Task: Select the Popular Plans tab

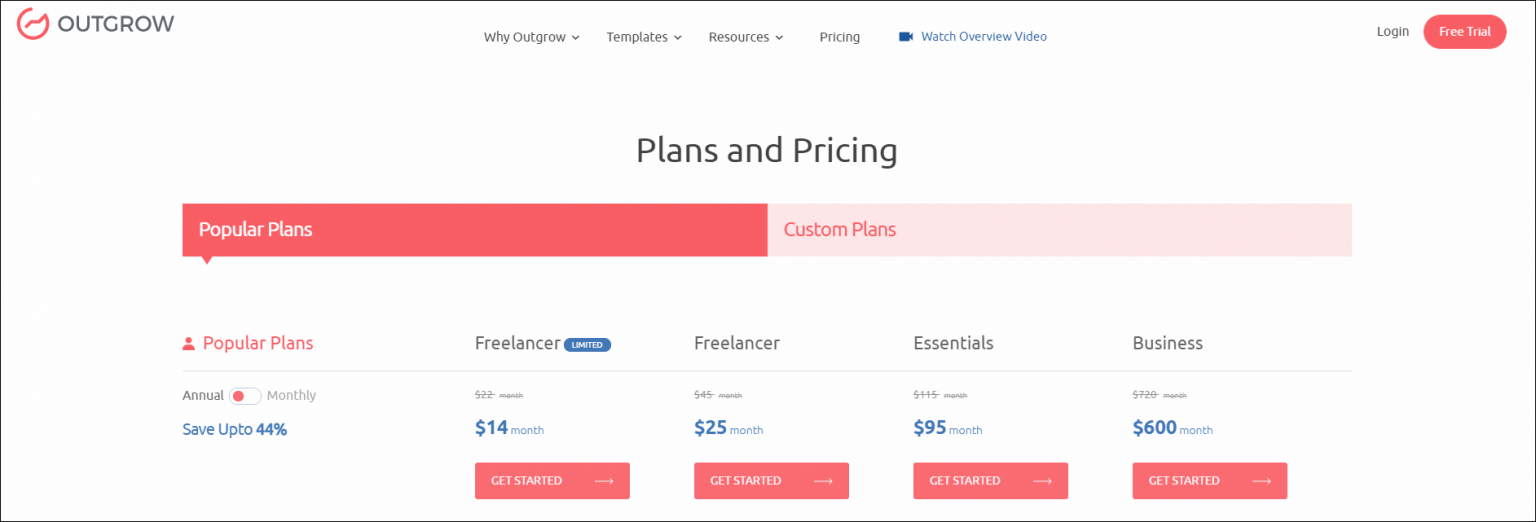Action: click(x=474, y=230)
